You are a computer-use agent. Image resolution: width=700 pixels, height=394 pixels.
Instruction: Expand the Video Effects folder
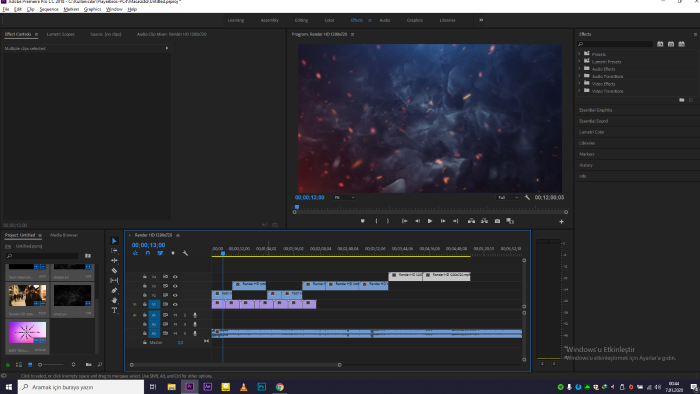coord(579,83)
